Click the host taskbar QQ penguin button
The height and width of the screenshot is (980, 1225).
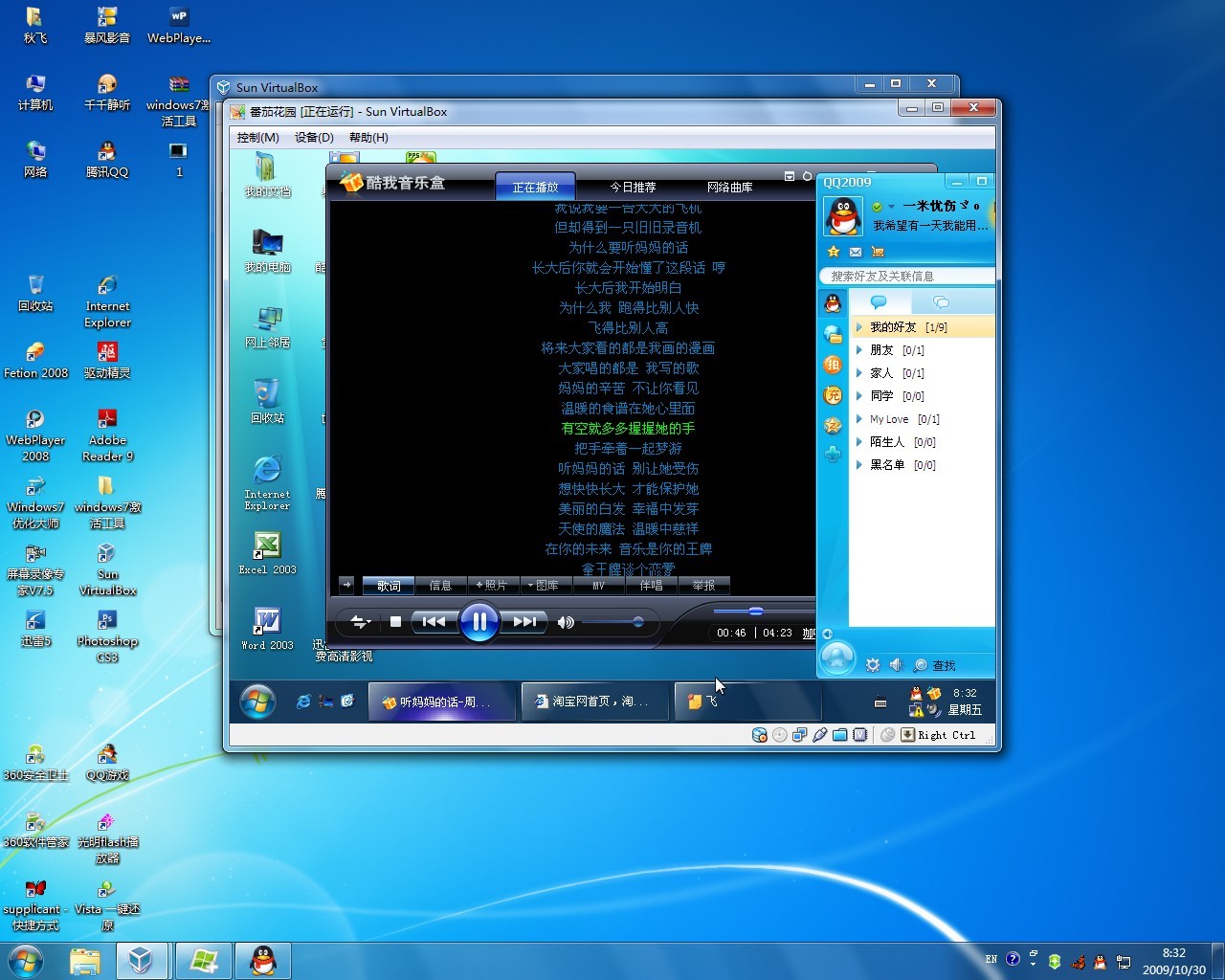[263, 961]
